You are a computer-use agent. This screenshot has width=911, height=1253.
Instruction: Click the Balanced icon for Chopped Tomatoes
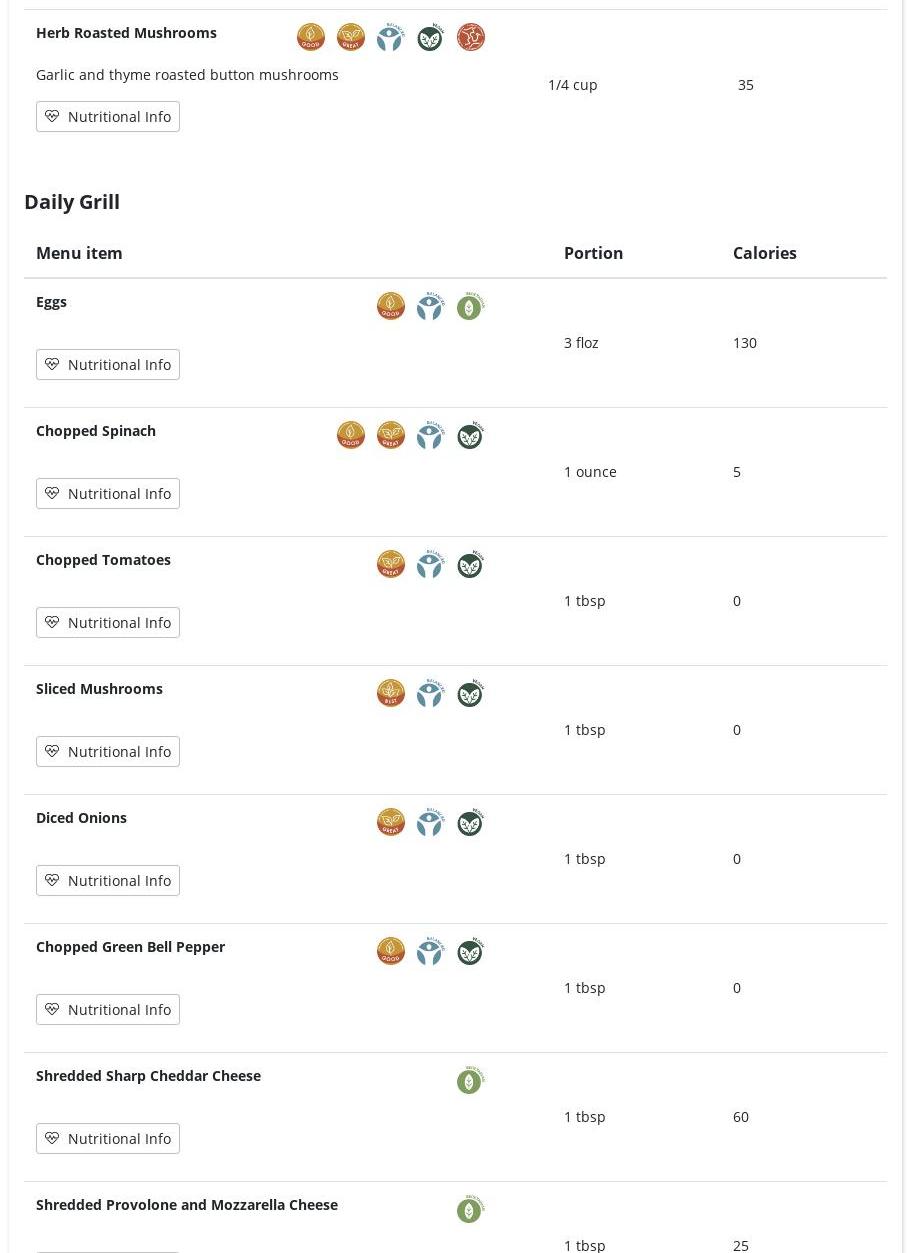tap(430, 564)
